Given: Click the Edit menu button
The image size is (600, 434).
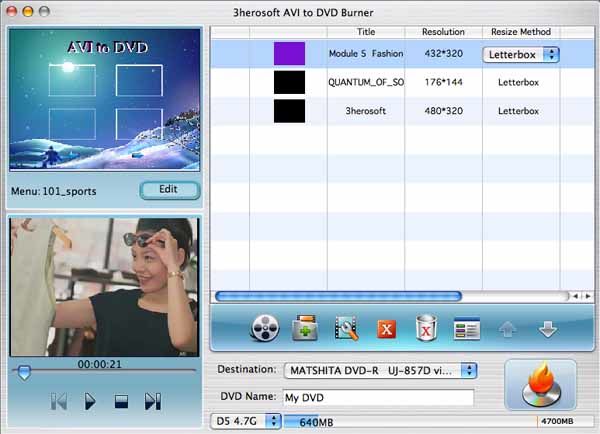Looking at the screenshot, I should [x=170, y=190].
